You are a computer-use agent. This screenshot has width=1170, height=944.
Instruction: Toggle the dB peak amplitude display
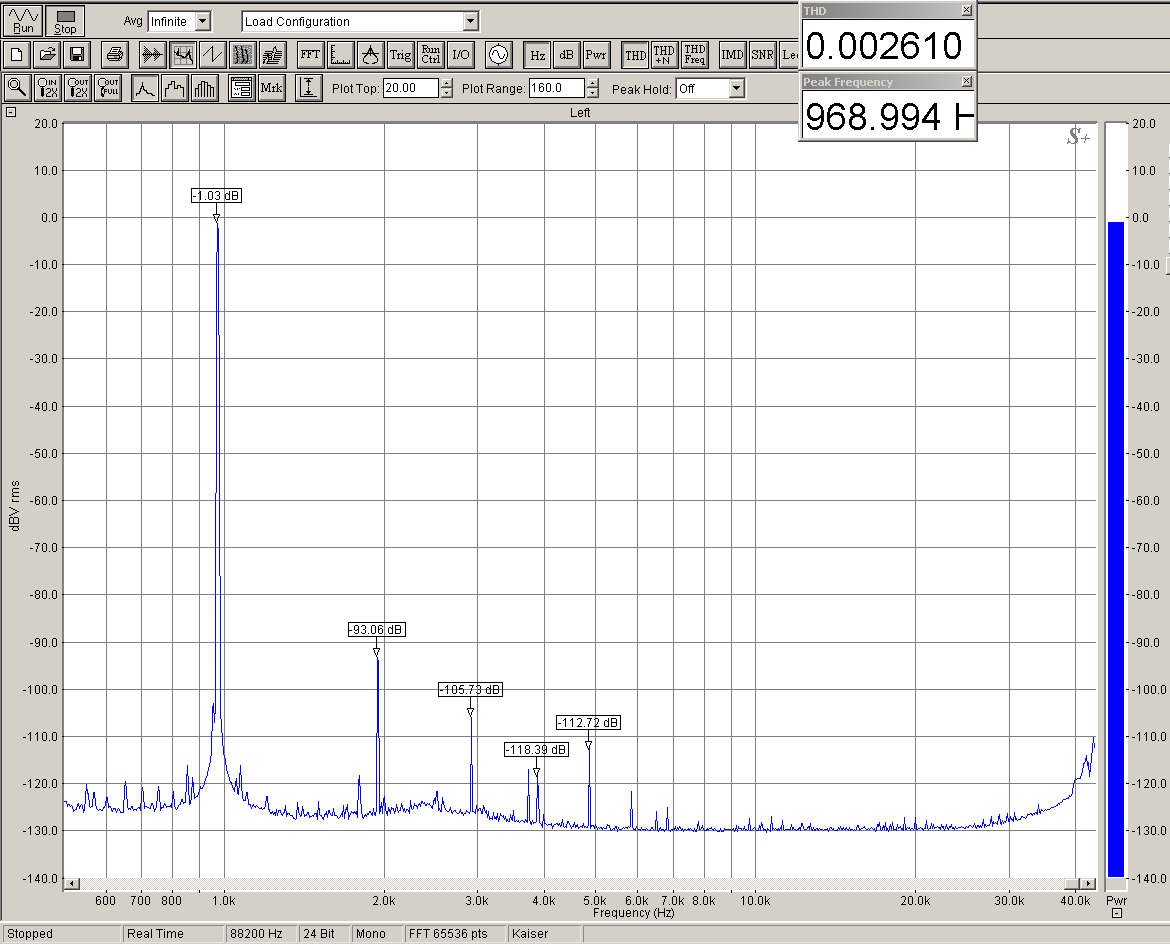tap(566, 54)
